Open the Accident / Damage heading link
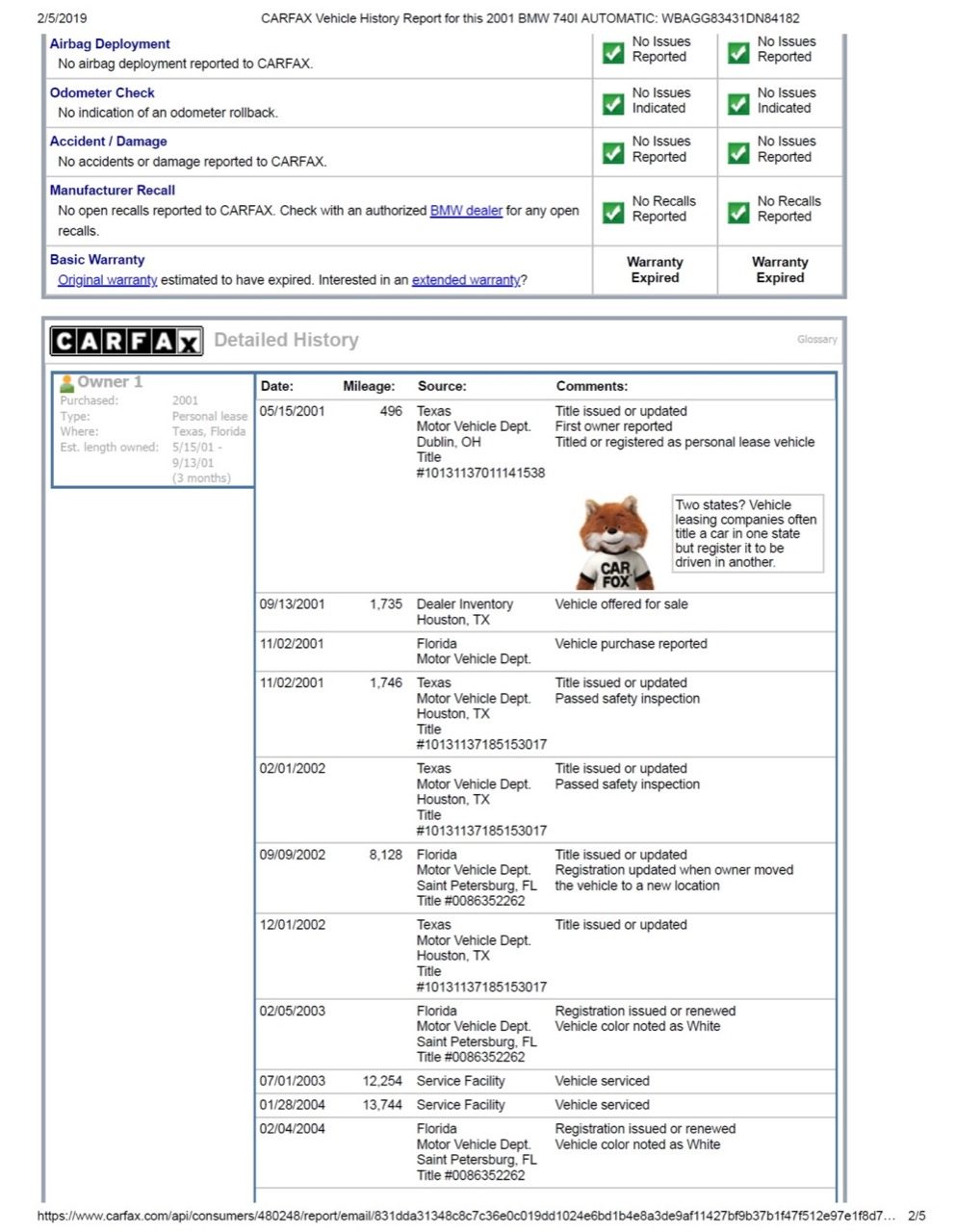The height and width of the screenshot is (1232, 955). (x=109, y=141)
